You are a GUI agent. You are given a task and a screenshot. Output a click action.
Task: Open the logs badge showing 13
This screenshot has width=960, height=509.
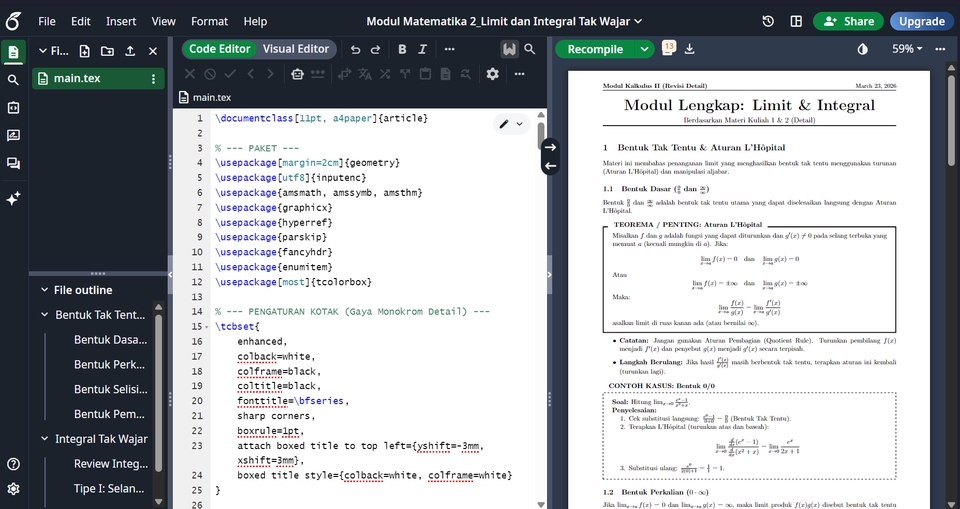668,47
